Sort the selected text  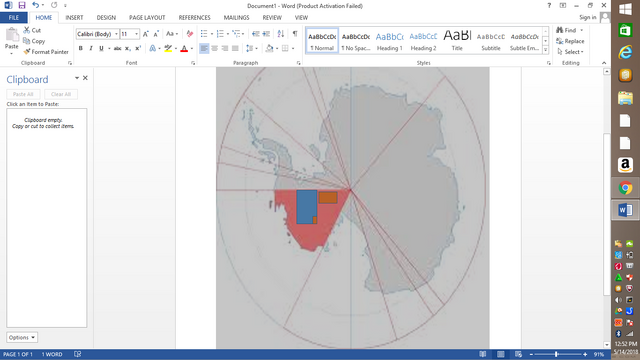(x=280, y=34)
